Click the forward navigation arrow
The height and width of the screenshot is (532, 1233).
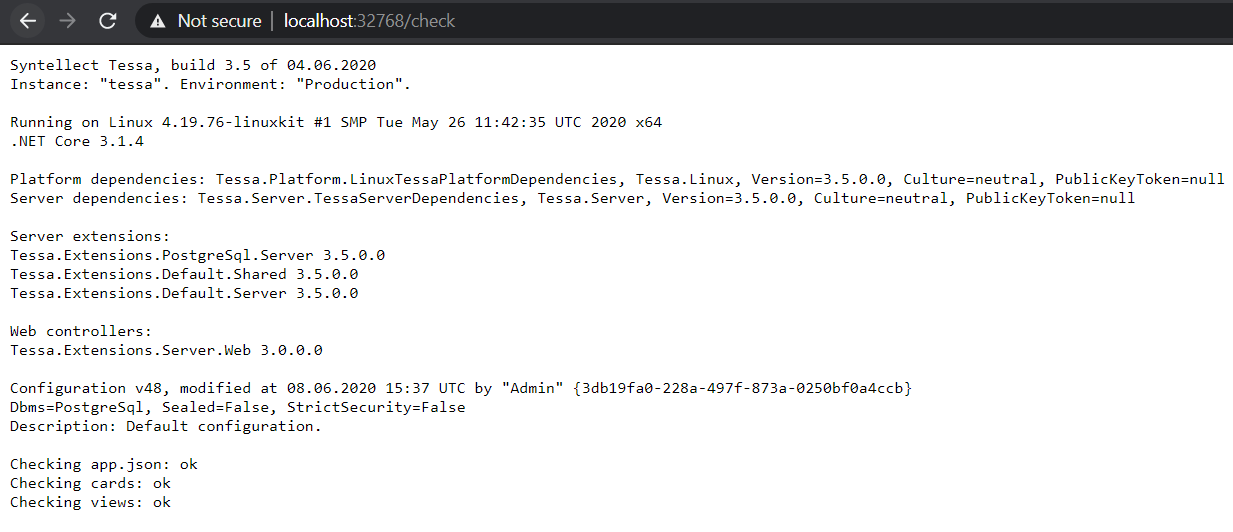[68, 20]
